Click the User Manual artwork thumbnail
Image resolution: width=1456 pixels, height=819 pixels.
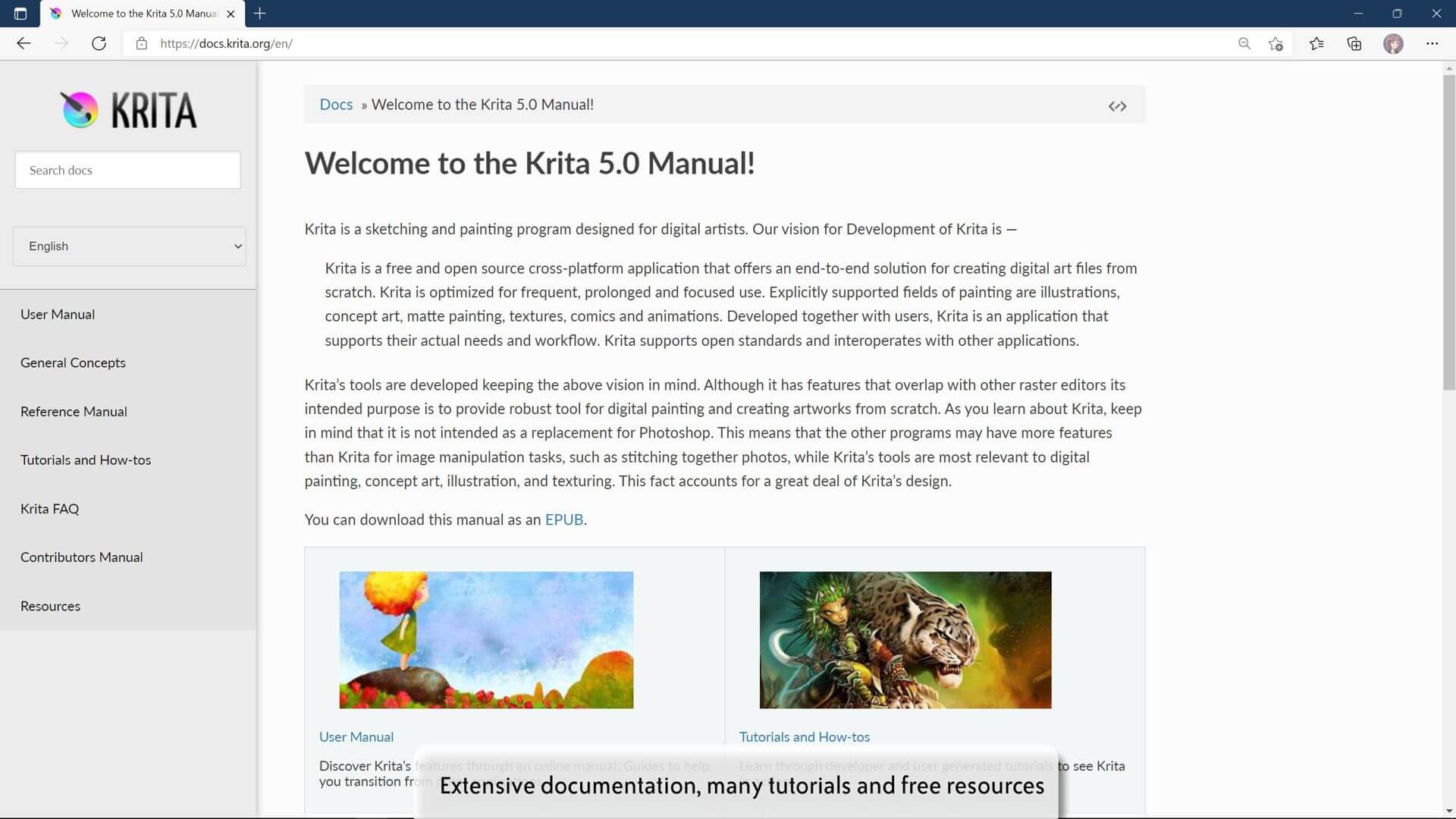click(486, 639)
